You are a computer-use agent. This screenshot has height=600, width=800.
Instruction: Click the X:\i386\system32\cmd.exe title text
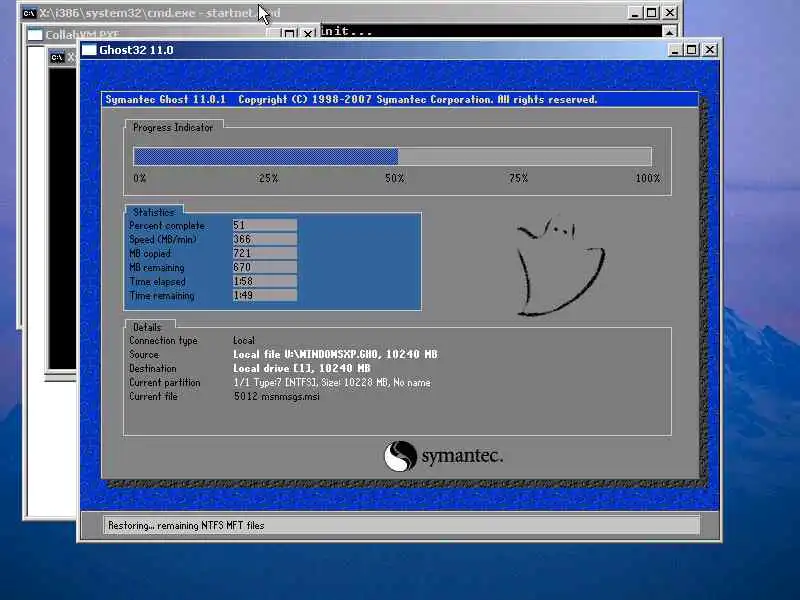(159, 13)
